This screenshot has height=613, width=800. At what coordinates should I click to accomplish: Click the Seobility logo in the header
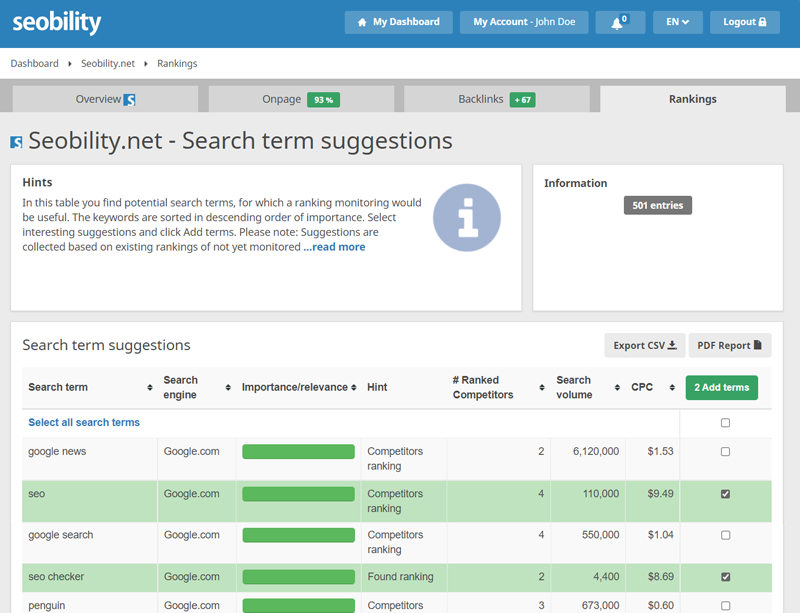56,20
